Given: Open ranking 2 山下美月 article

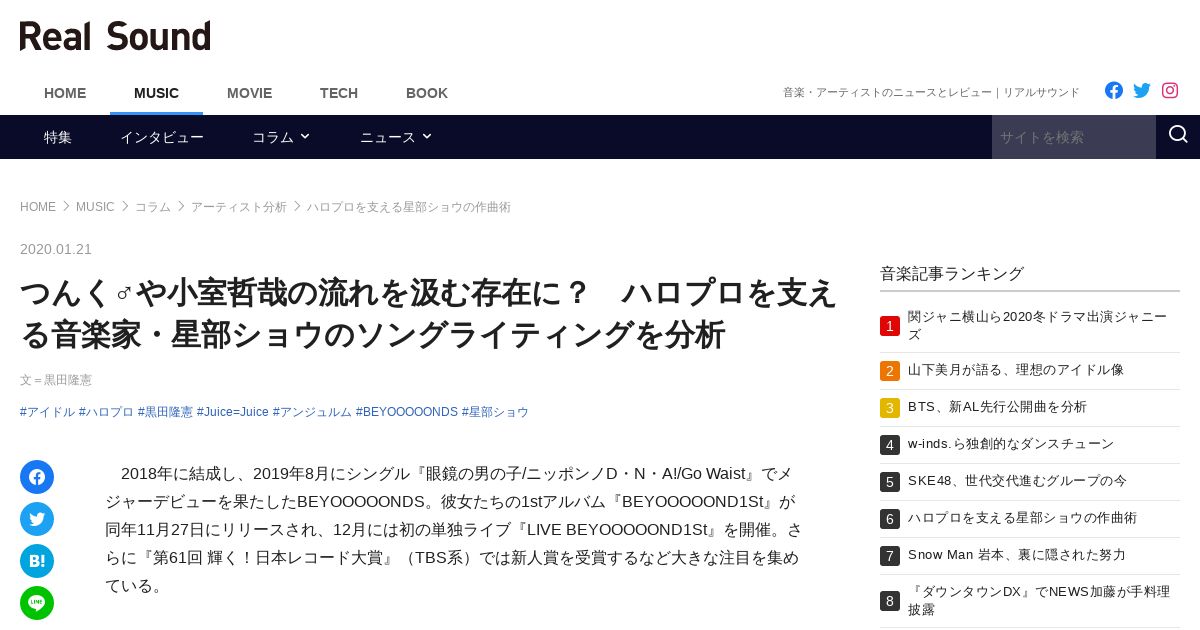Looking at the screenshot, I should click(1030, 370).
